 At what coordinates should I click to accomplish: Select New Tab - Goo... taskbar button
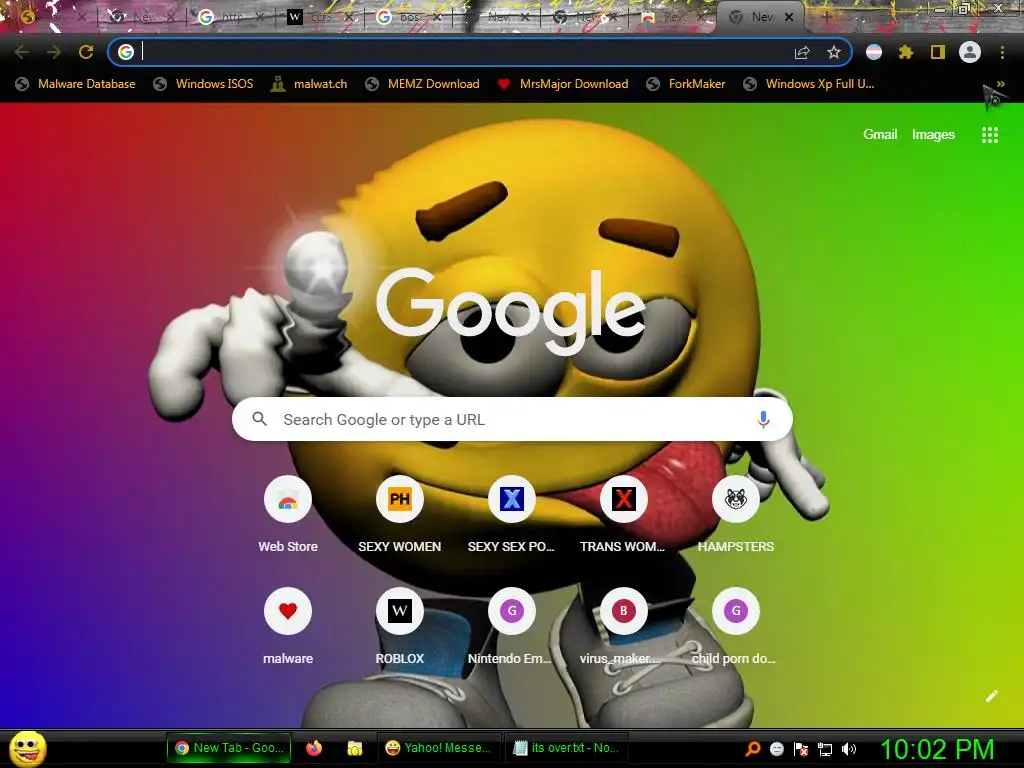click(229, 748)
